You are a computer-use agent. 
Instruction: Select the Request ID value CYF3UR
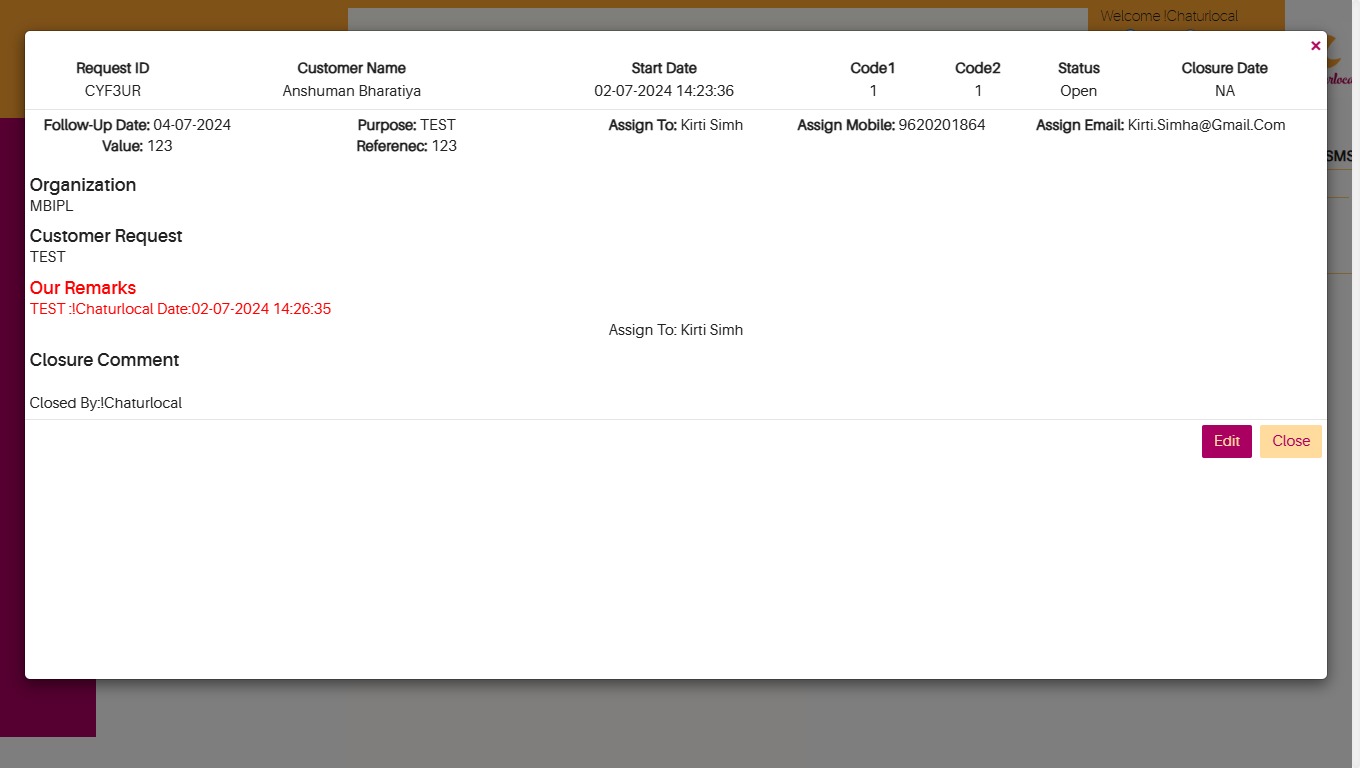click(112, 91)
